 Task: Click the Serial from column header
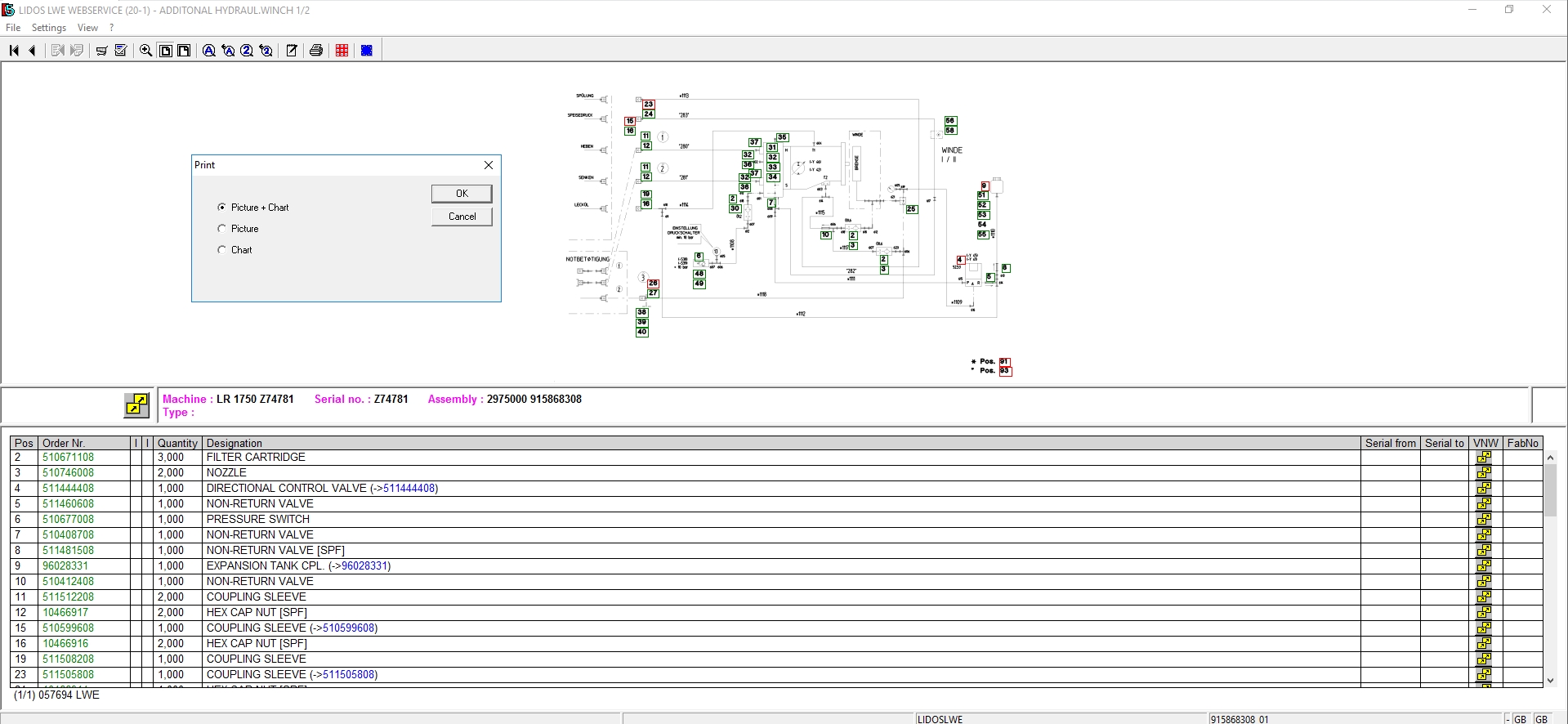tap(1390, 443)
